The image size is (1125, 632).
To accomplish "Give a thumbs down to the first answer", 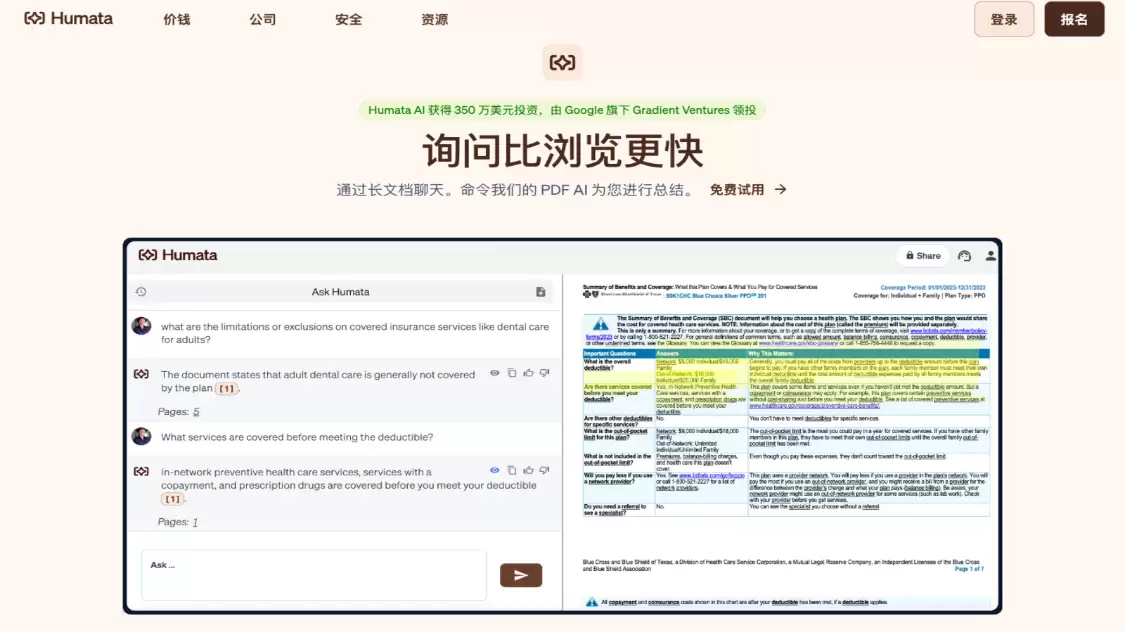I will (x=543, y=373).
